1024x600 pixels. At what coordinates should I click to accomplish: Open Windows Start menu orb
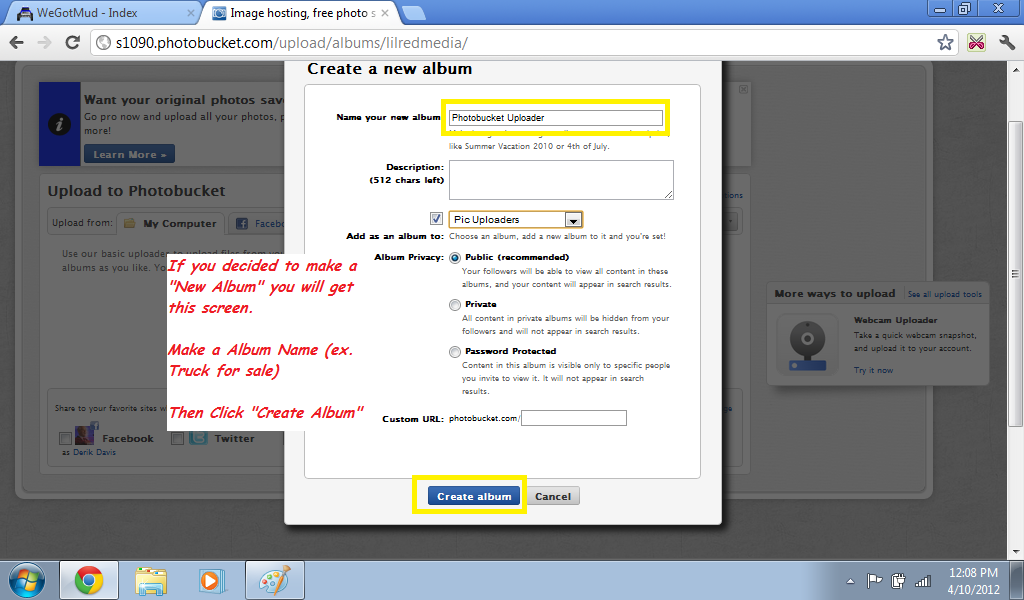27,579
